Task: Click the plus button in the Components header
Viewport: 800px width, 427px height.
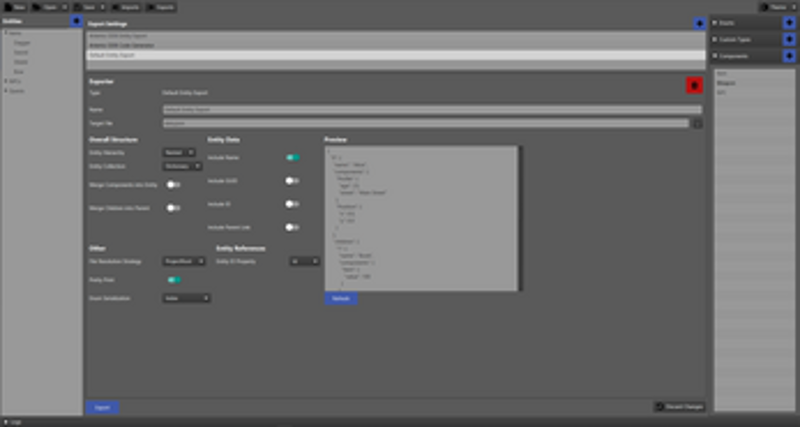Action: [789, 56]
